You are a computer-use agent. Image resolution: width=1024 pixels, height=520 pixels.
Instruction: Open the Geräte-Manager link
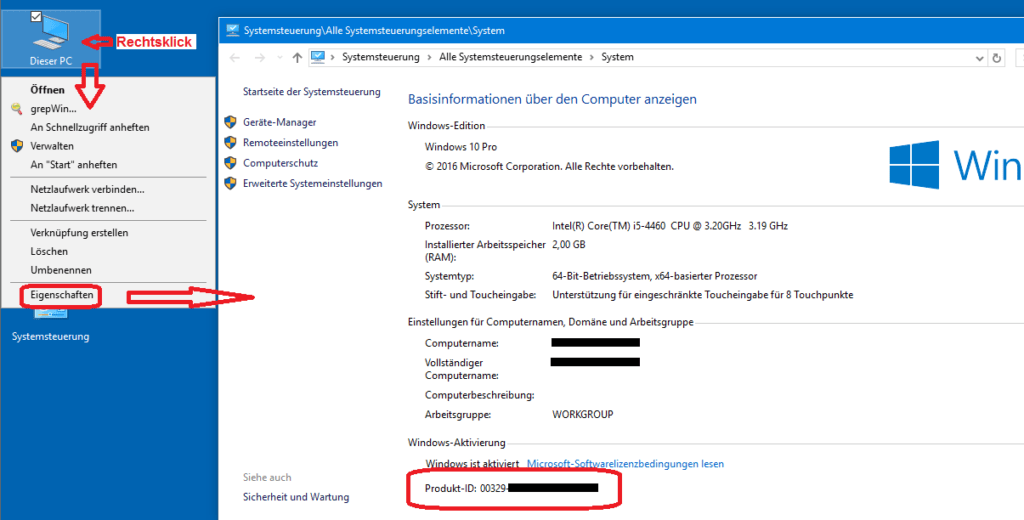tap(280, 122)
